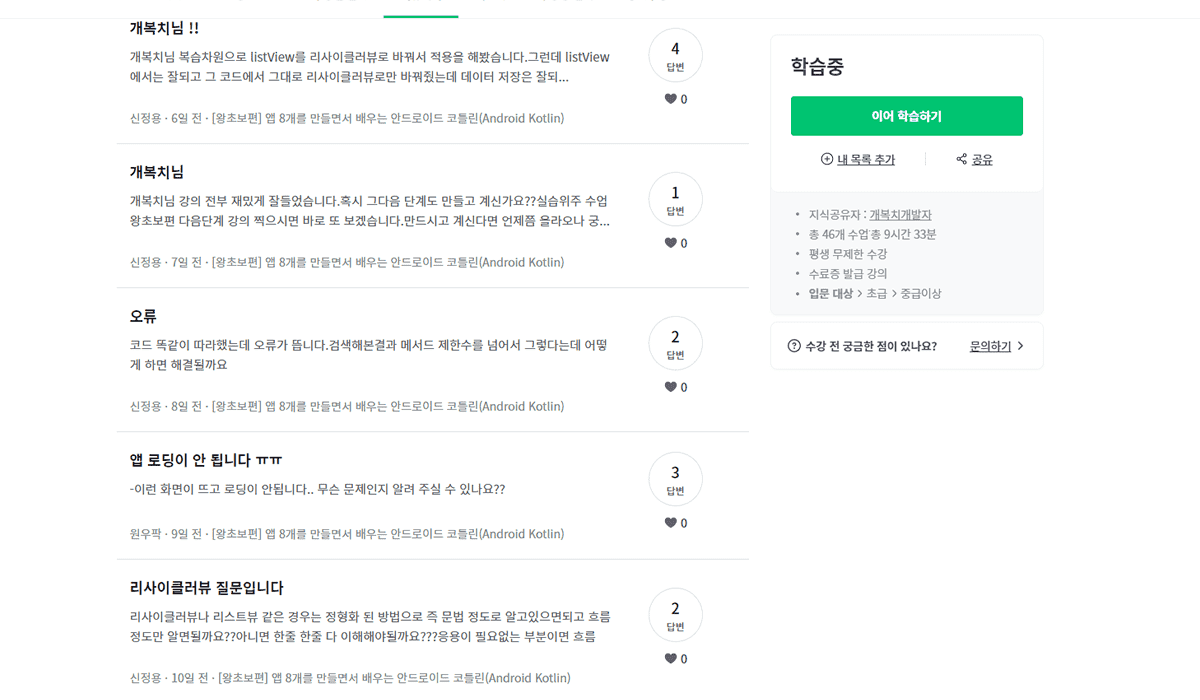Screen dimensions: 1200x700
Task: Click the 1 답변 answer count circle
Action: point(675,199)
